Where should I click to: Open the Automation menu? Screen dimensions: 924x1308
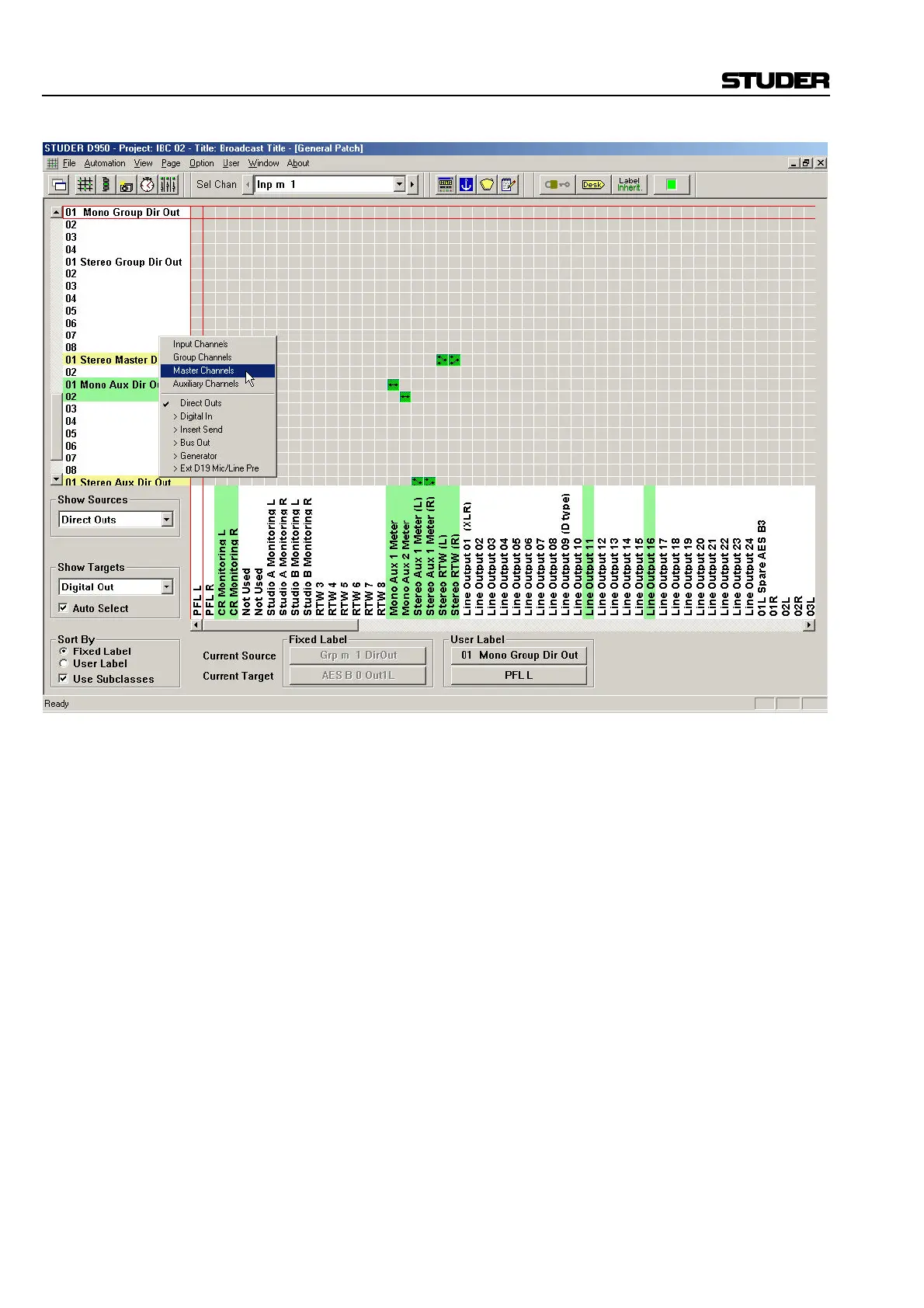coord(105,163)
